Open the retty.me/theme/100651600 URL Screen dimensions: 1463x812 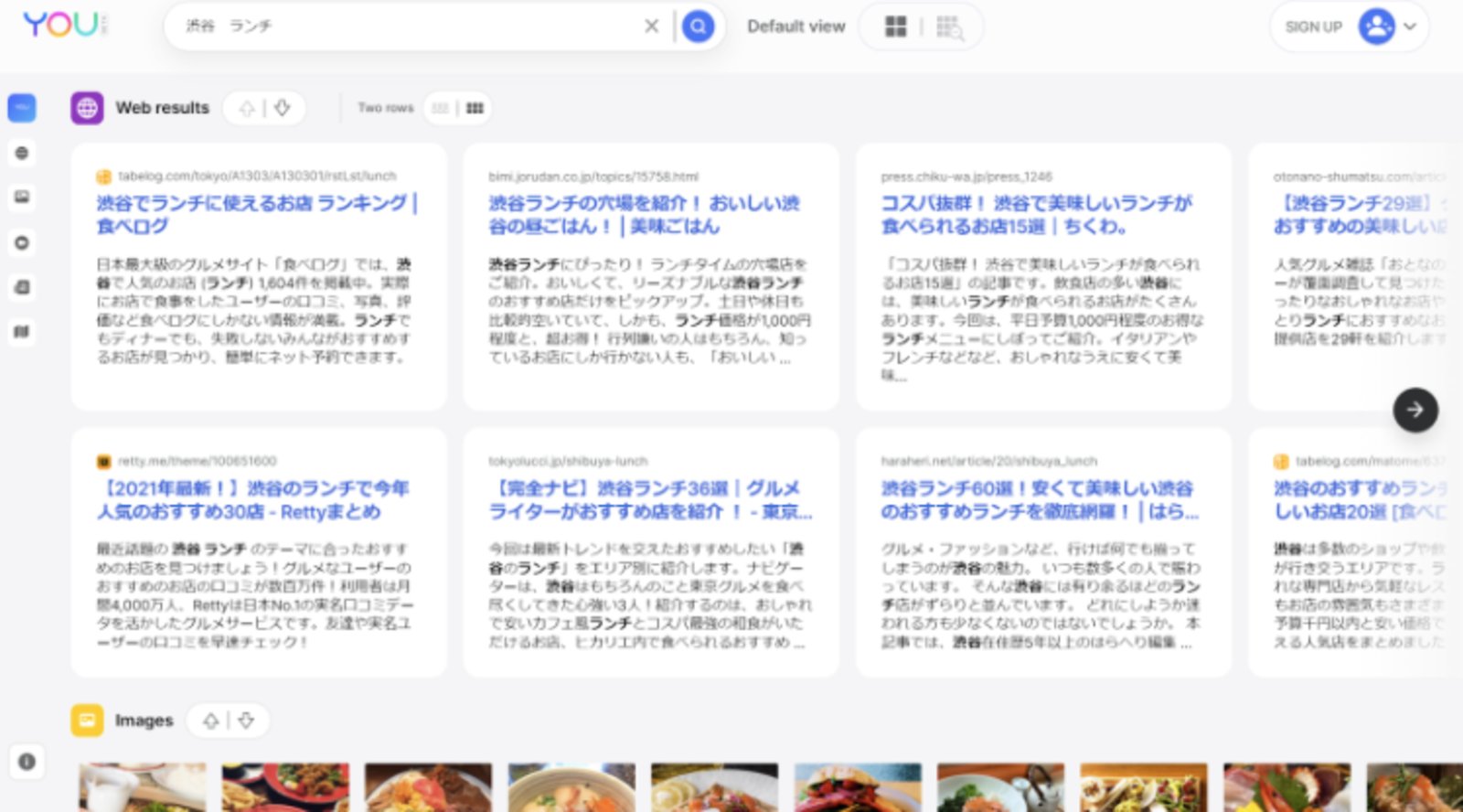coord(197,461)
